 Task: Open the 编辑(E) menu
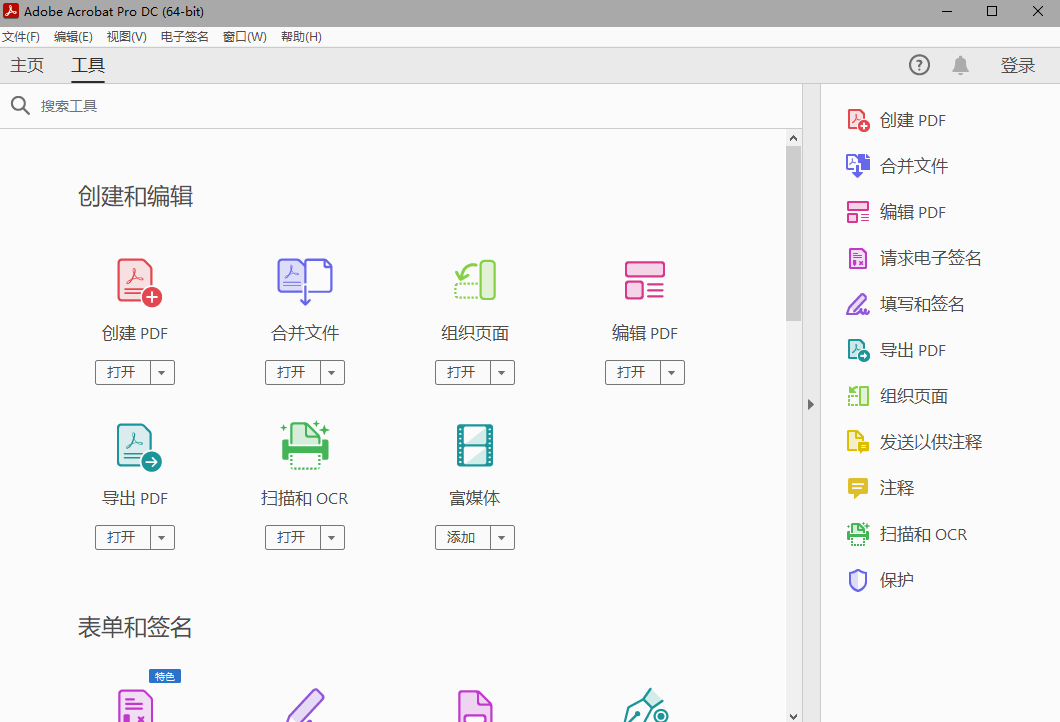(73, 37)
